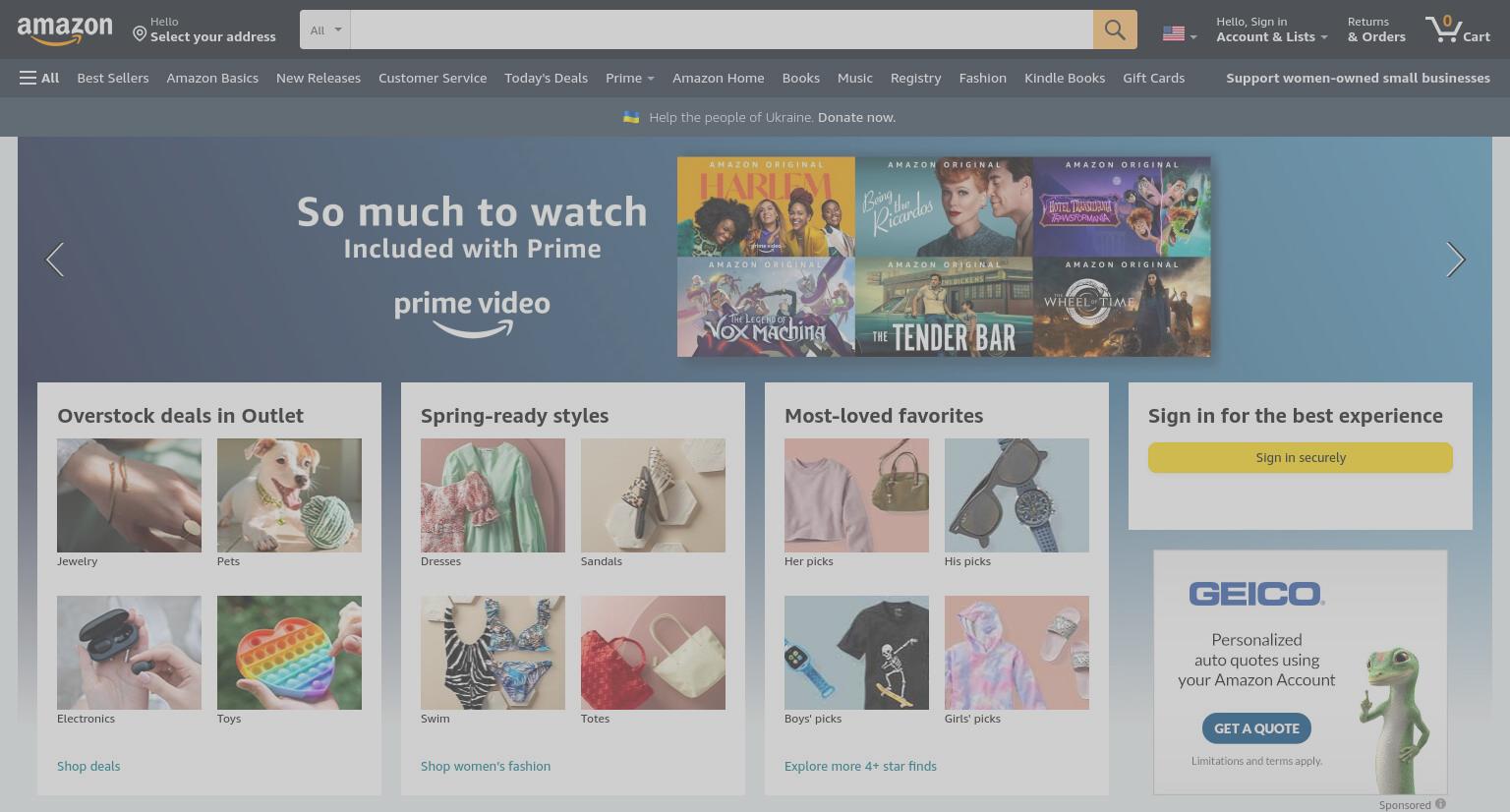Screen dimensions: 1510x812
Task: Click the Legend of Vox Machina poster
Action: (766, 307)
